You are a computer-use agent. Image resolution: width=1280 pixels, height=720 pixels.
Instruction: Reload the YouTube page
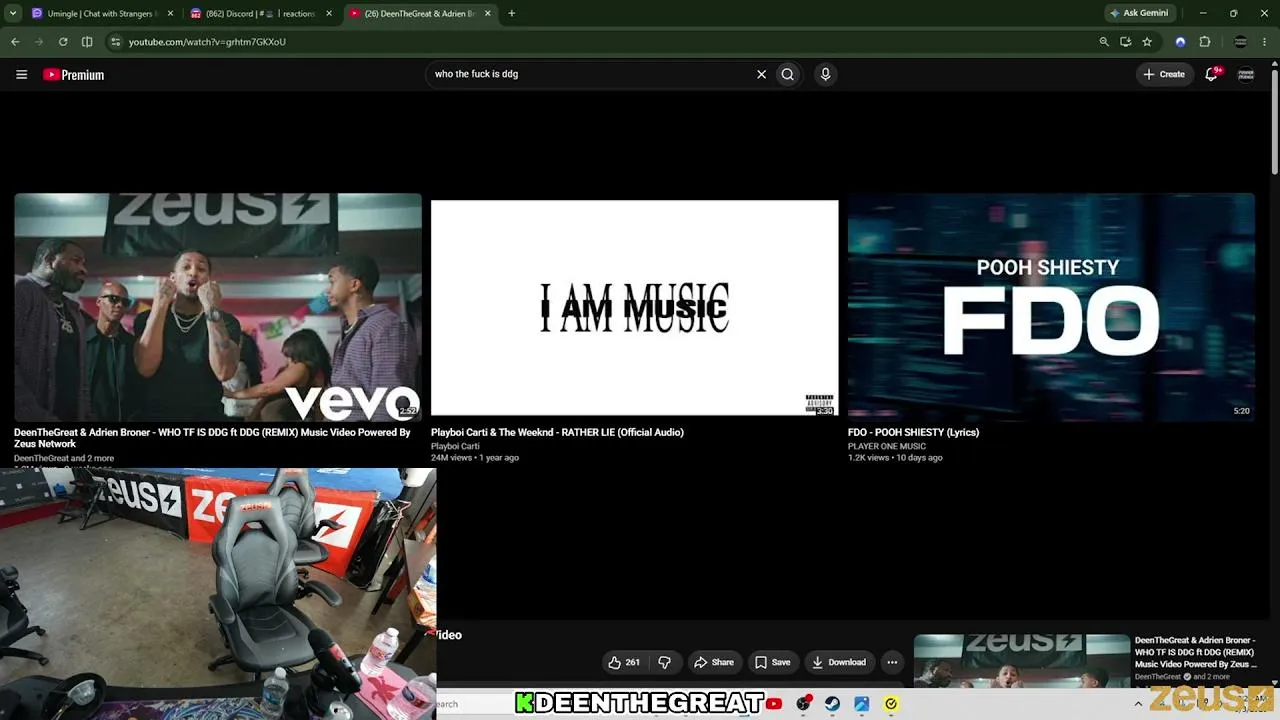63,42
